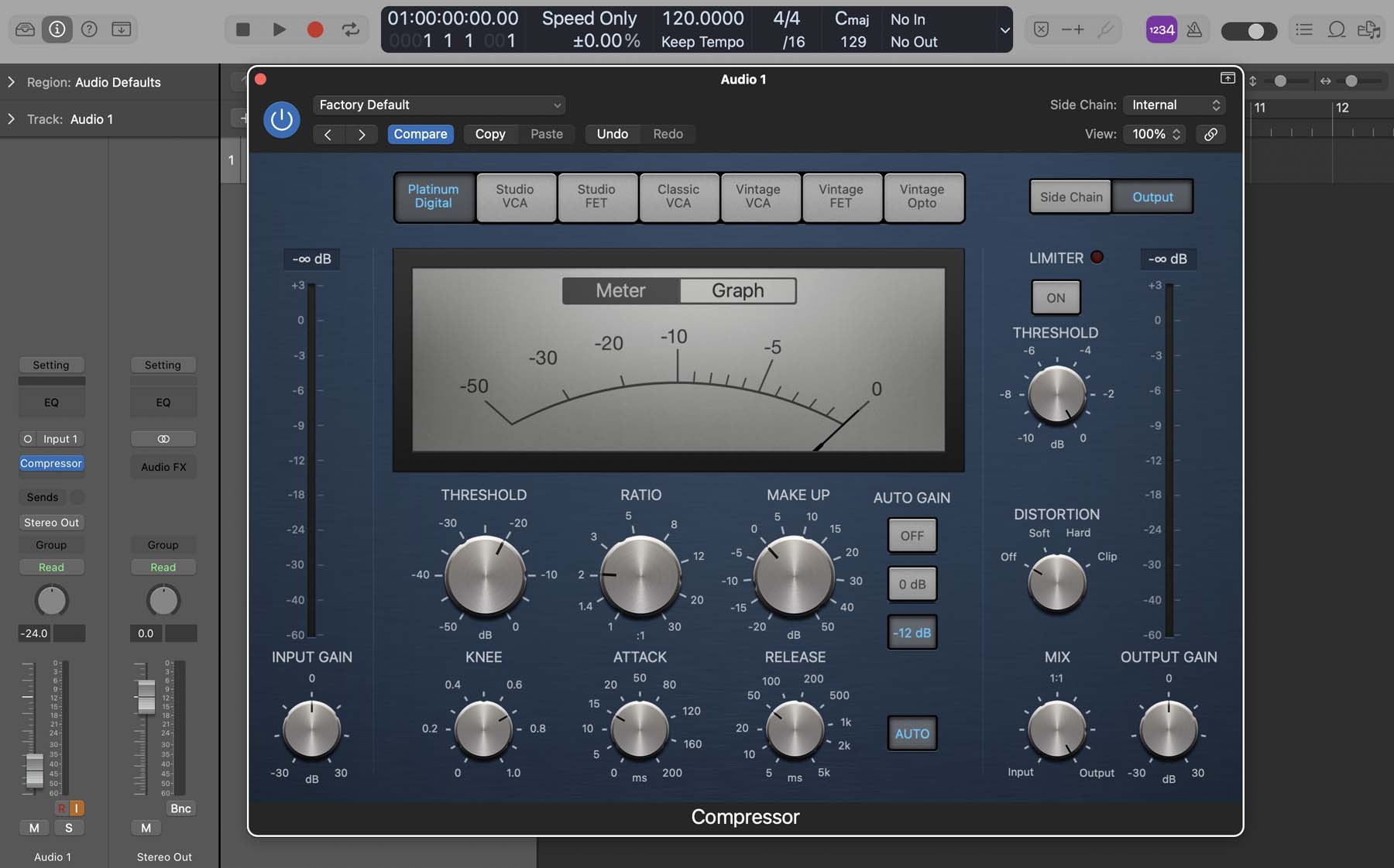Open the Loop Browser icon

1336,29
